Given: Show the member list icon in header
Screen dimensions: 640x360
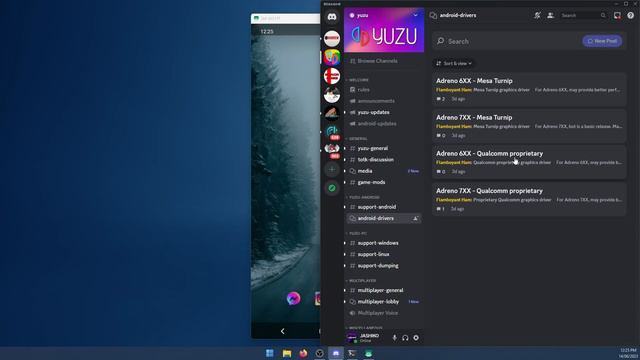Looking at the screenshot, I should click(x=550, y=16).
